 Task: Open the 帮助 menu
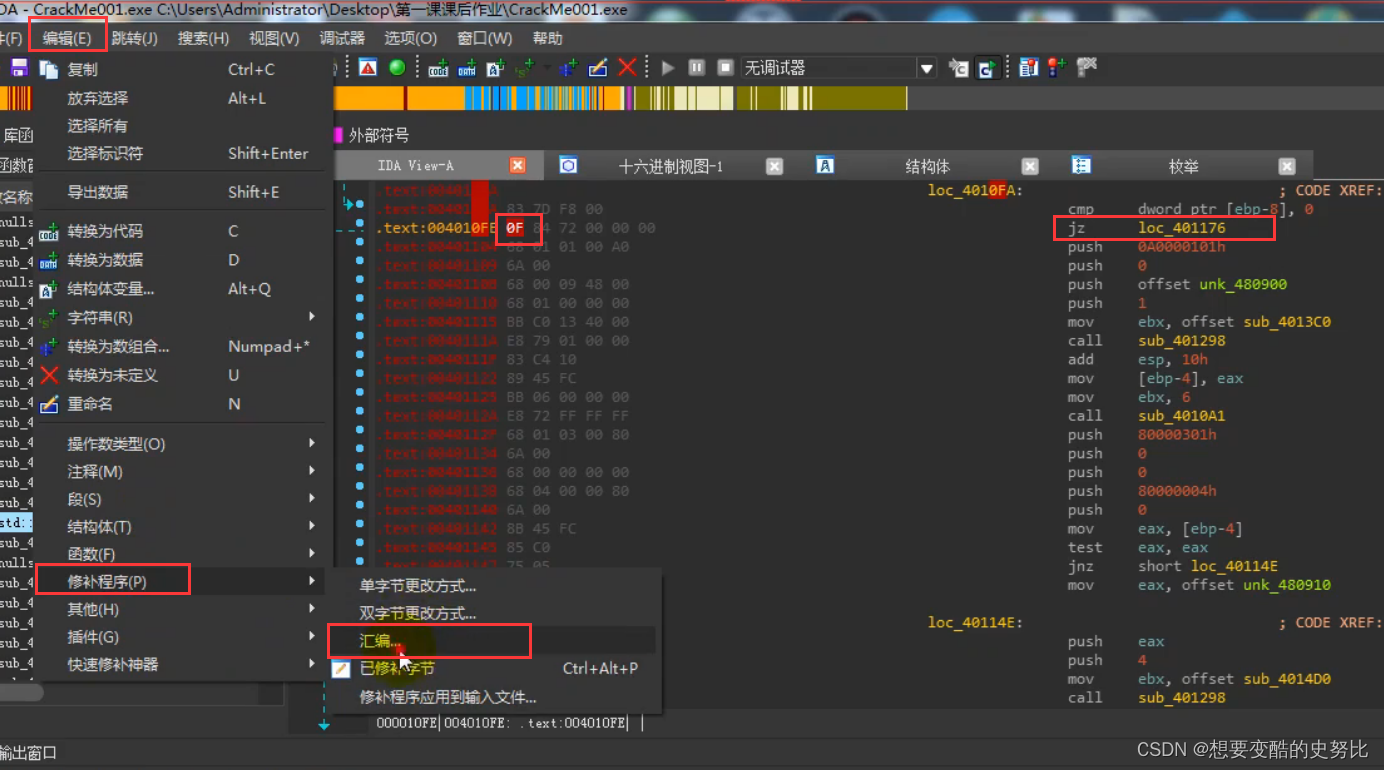click(x=547, y=38)
